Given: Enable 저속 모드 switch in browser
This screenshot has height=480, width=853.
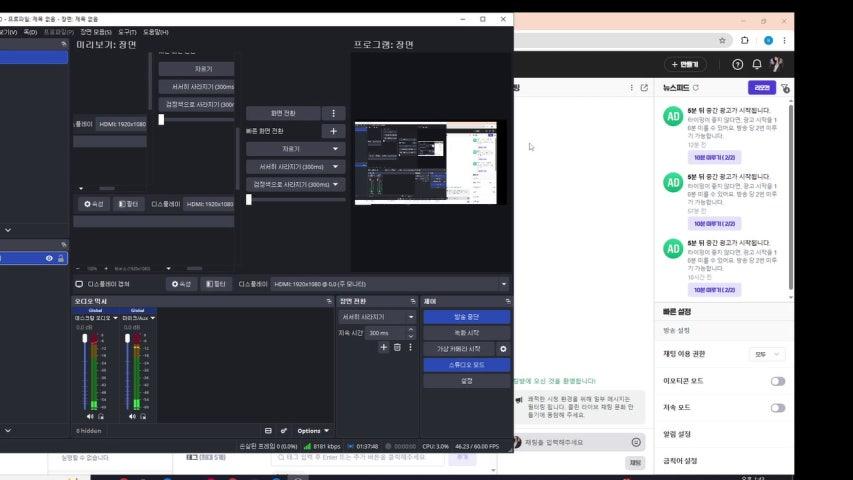Looking at the screenshot, I should click(778, 408).
